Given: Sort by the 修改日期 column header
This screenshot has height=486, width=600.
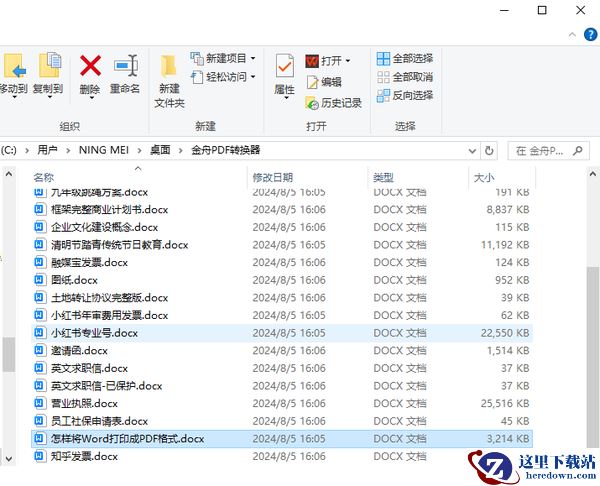Looking at the screenshot, I should 272,178.
